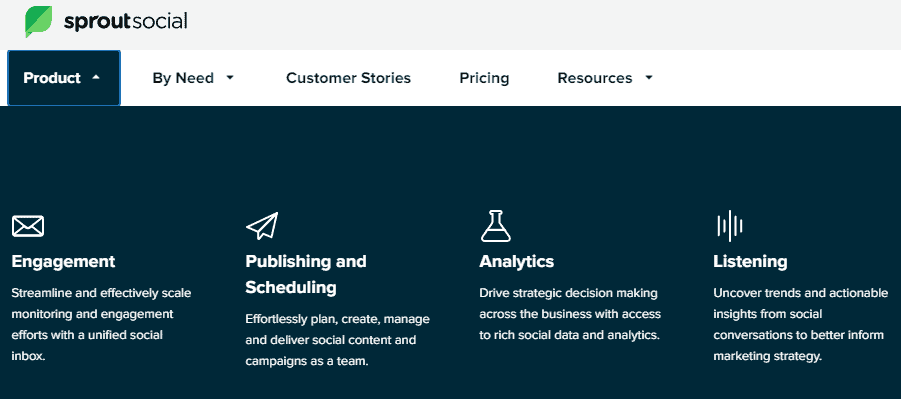This screenshot has height=399, width=901.
Task: Collapse the Product menu using its up arrow
Action: click(x=96, y=77)
